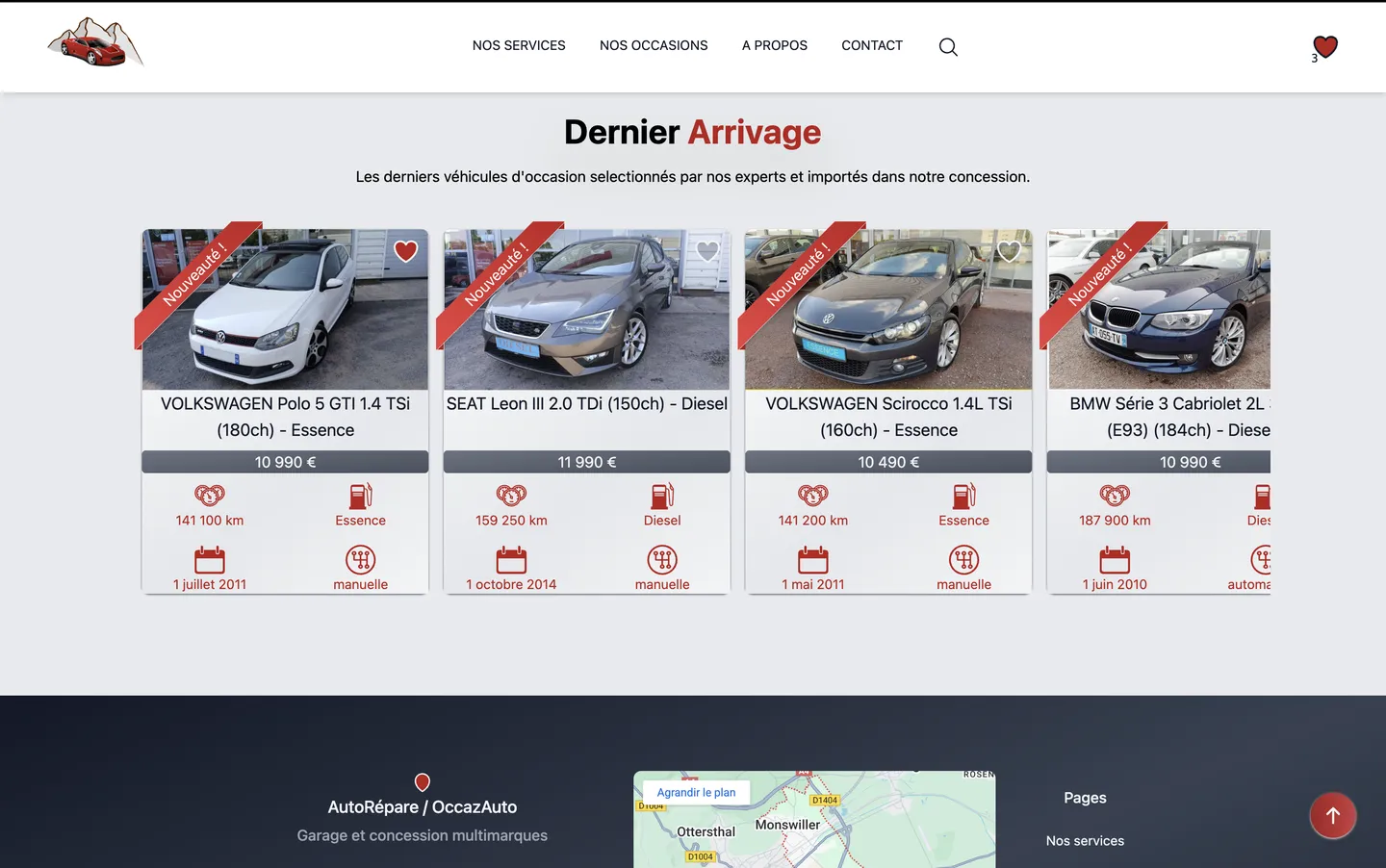Open favorites heart counter in header
The image size is (1386, 868).
point(1324,47)
